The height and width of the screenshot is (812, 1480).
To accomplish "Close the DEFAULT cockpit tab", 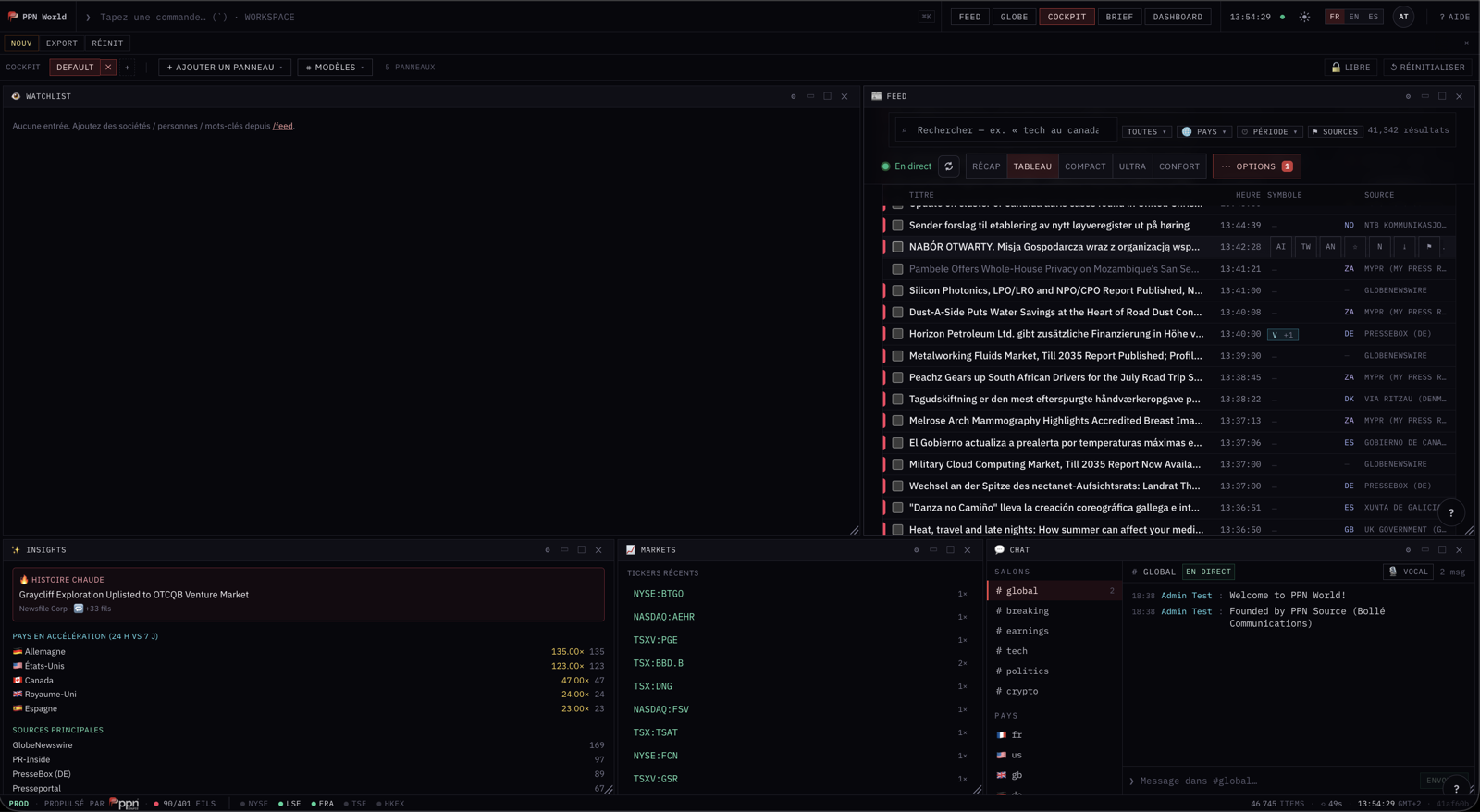I will 108,68.
